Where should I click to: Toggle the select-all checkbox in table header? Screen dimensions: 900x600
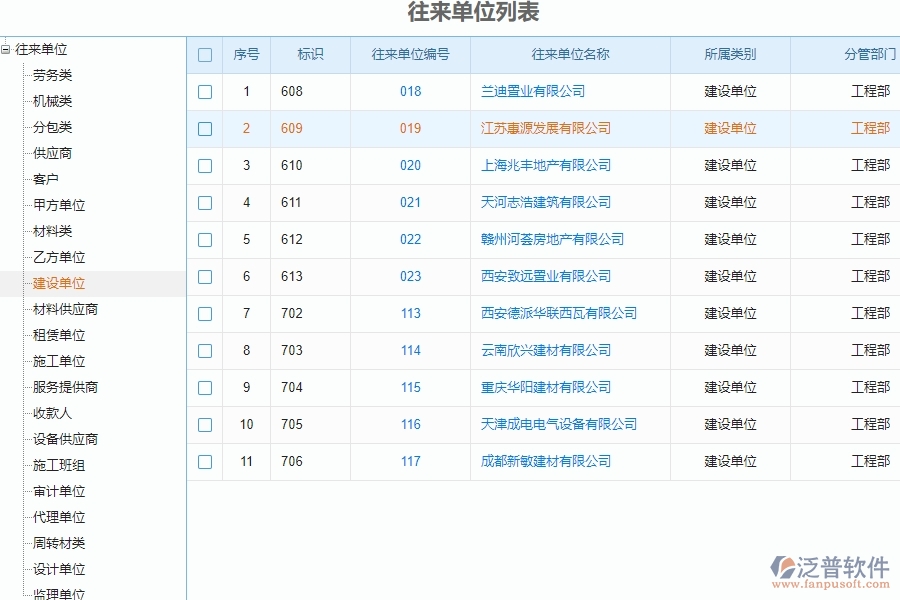pos(205,55)
